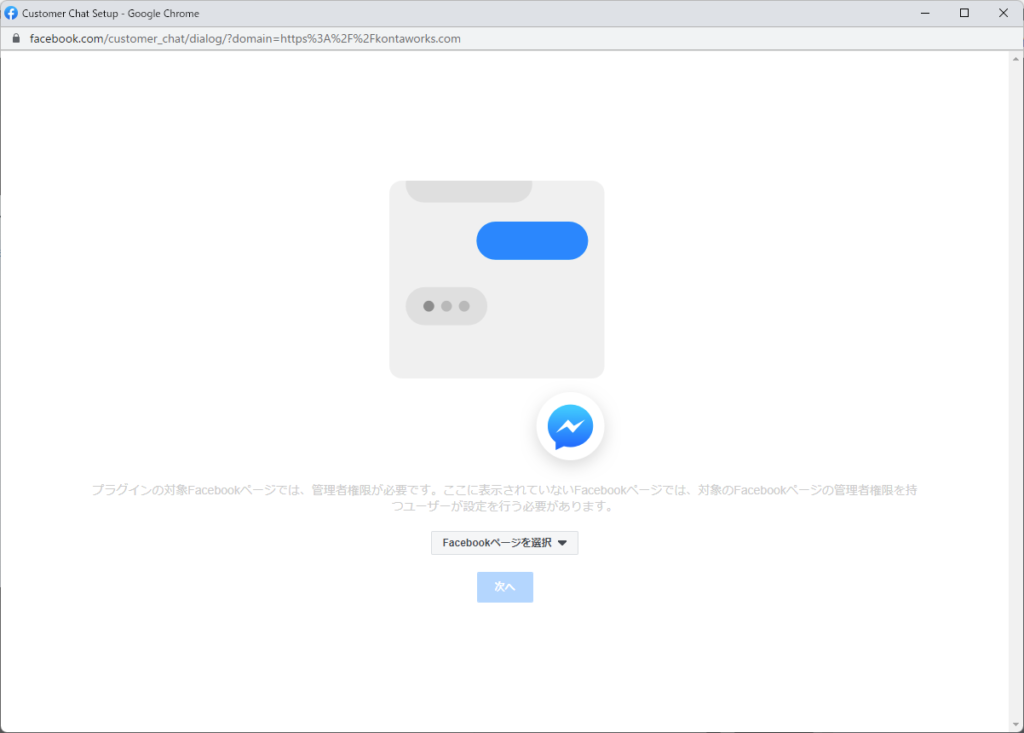This screenshot has width=1024, height=733.
Task: Click the 次へ button
Action: click(505, 587)
